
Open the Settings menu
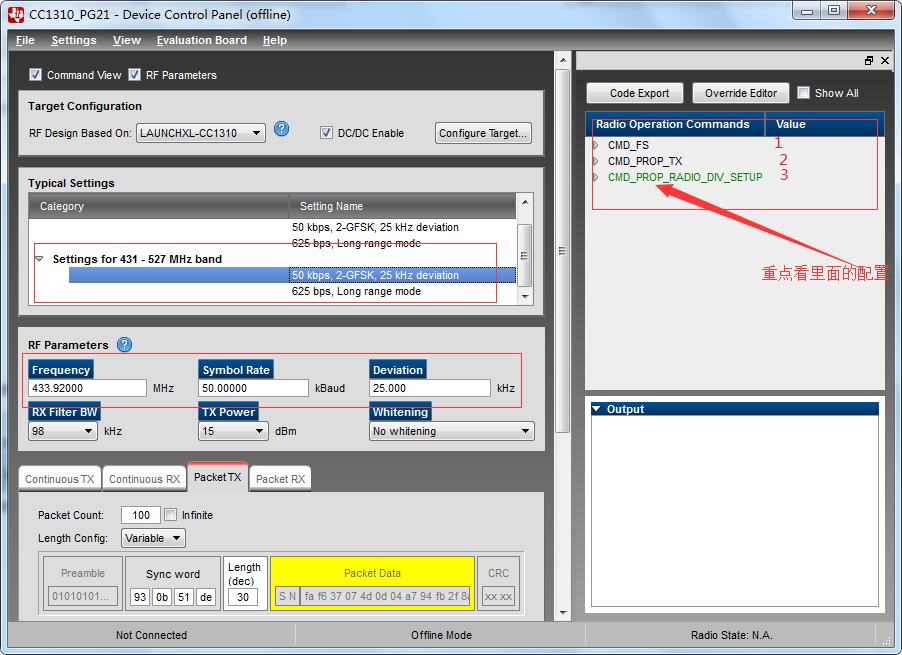[74, 40]
